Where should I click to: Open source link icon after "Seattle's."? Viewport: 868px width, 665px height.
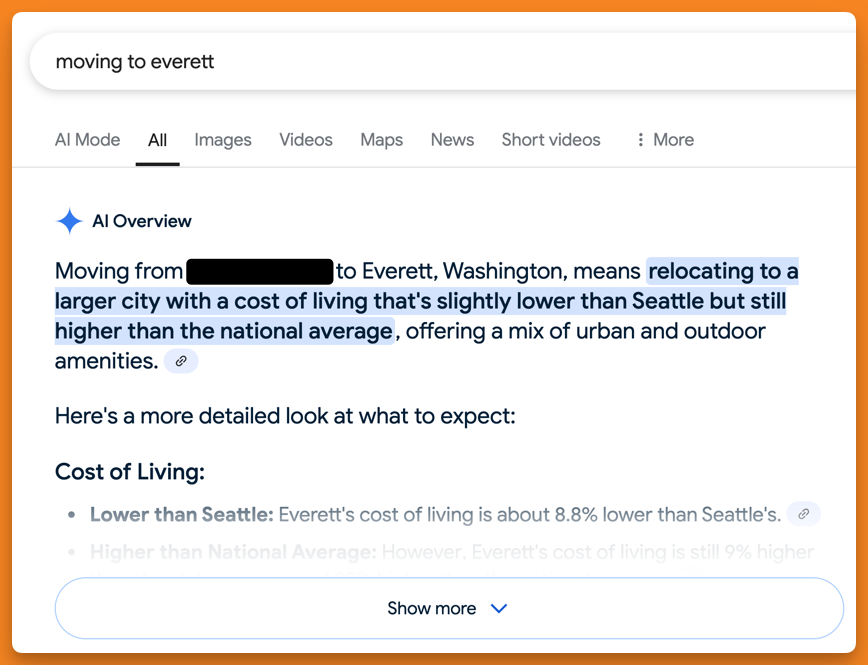[803, 515]
